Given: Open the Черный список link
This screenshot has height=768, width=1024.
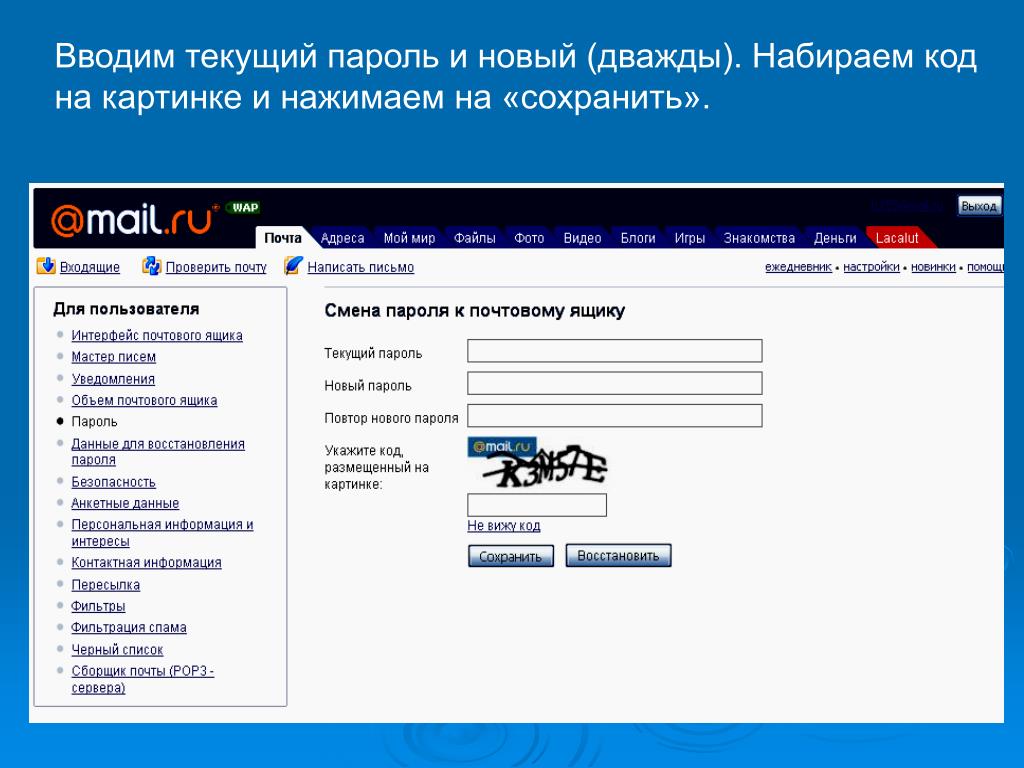Looking at the screenshot, I should click(117, 650).
